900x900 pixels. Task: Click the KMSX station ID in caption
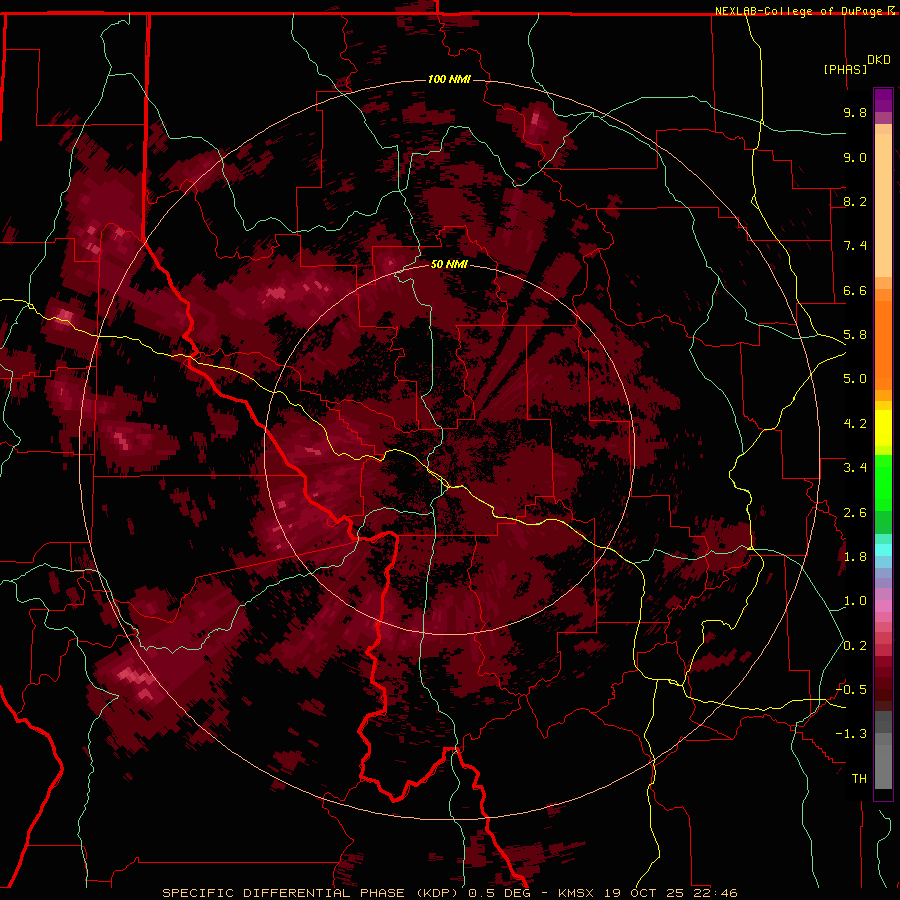tap(575, 893)
